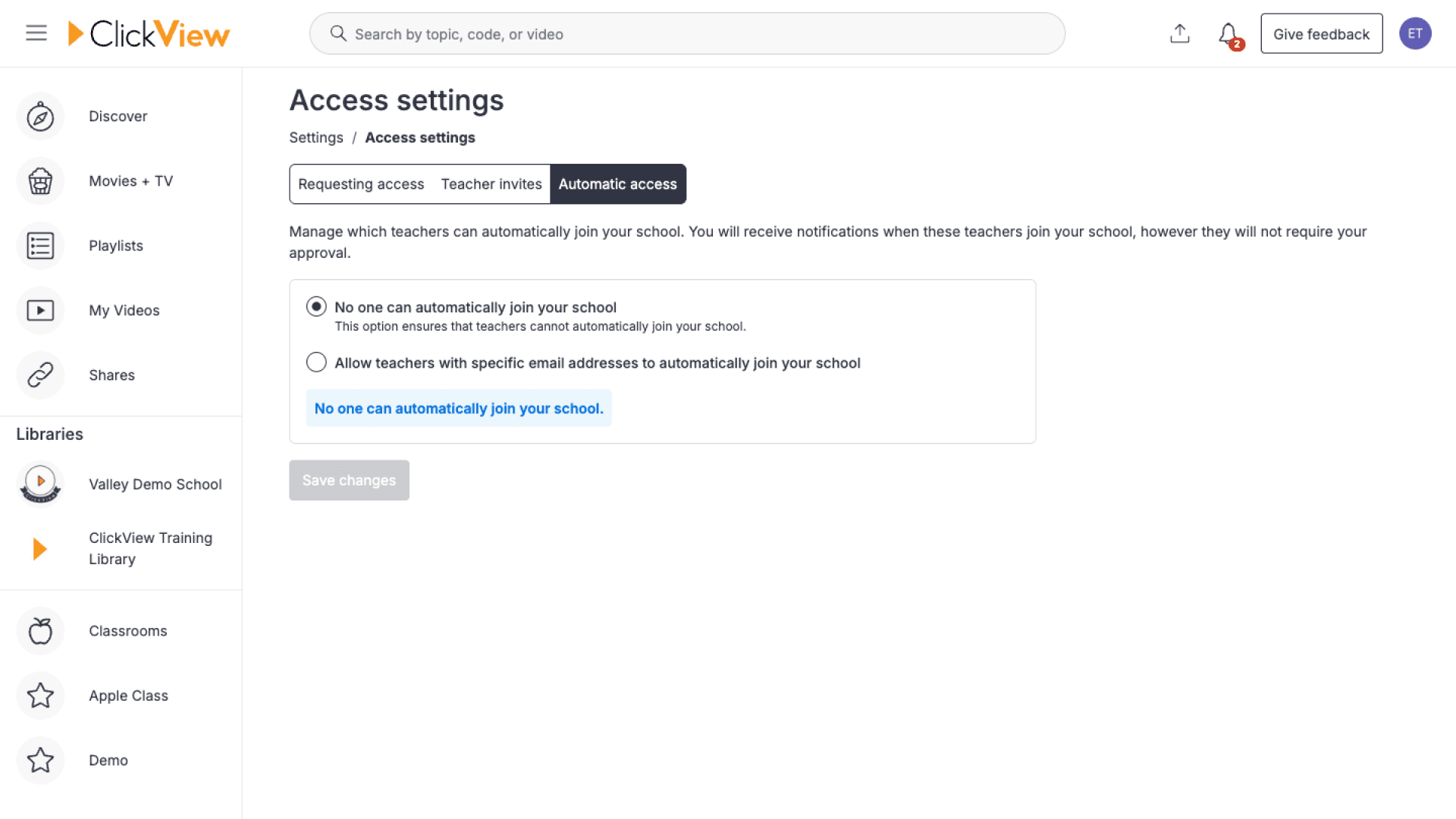Open Valley Demo School library
The width and height of the screenshot is (1456, 819).
(x=155, y=484)
